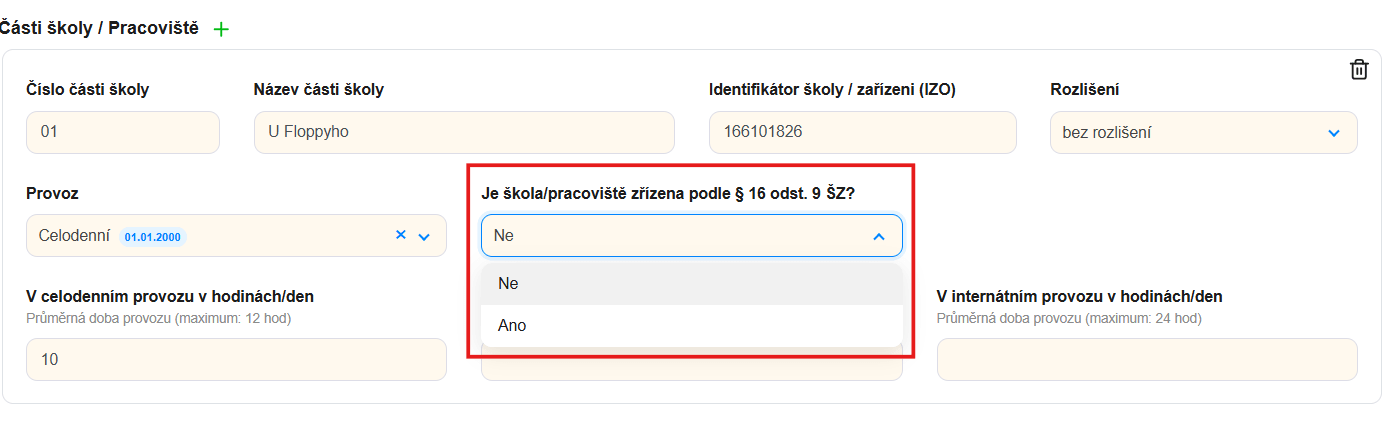Open the Rozlišení dropdown showing 'bez rozlišení'

[x=1190, y=133]
